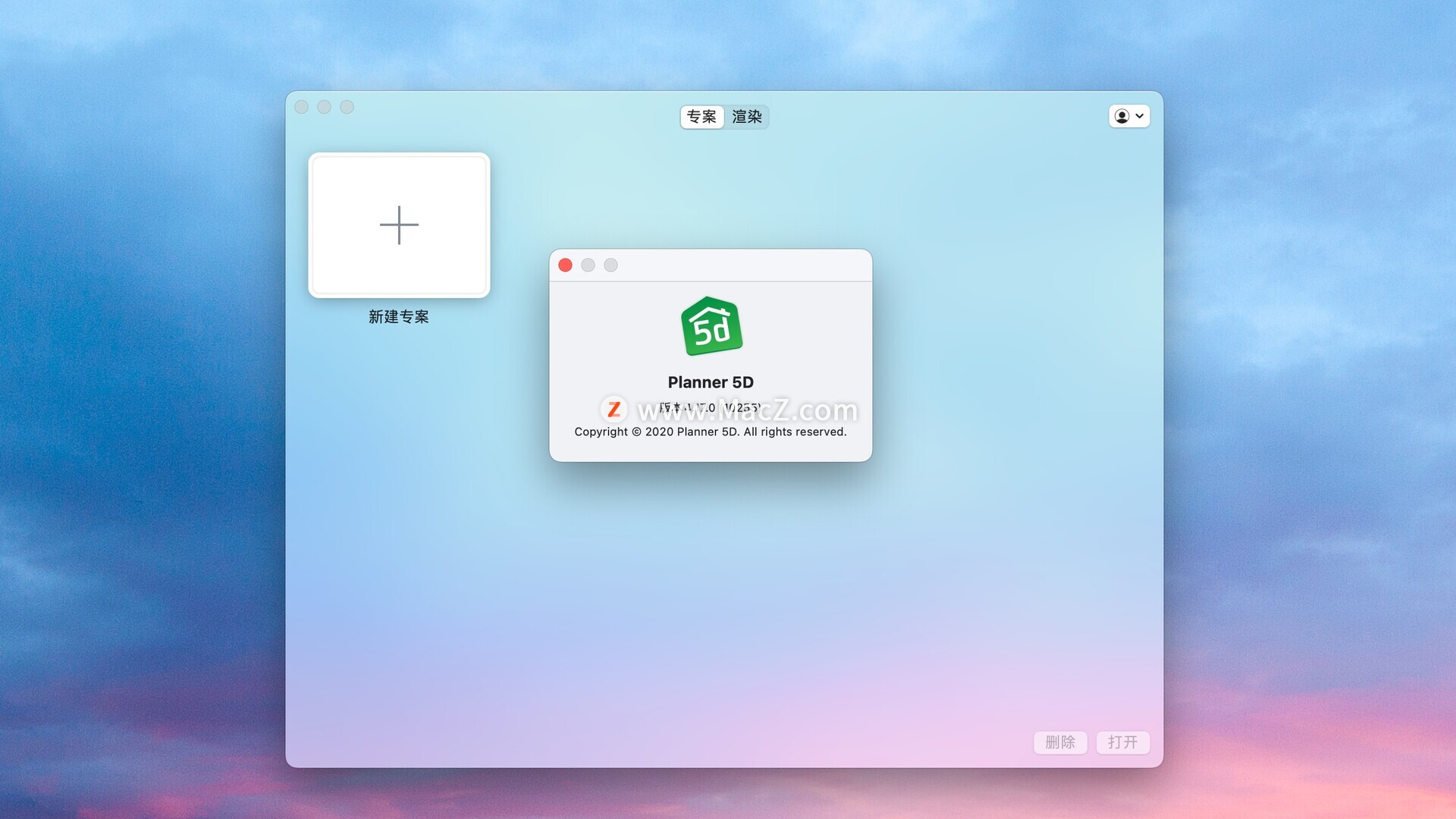Open the user account dropdown menu
The width and height of the screenshot is (1456, 819).
tap(1128, 116)
